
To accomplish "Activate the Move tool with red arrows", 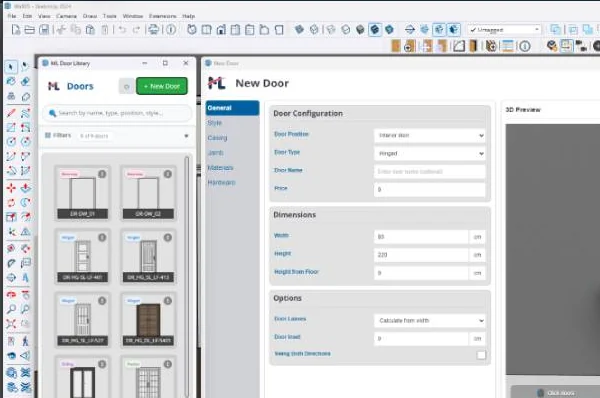I will [x=11, y=188].
